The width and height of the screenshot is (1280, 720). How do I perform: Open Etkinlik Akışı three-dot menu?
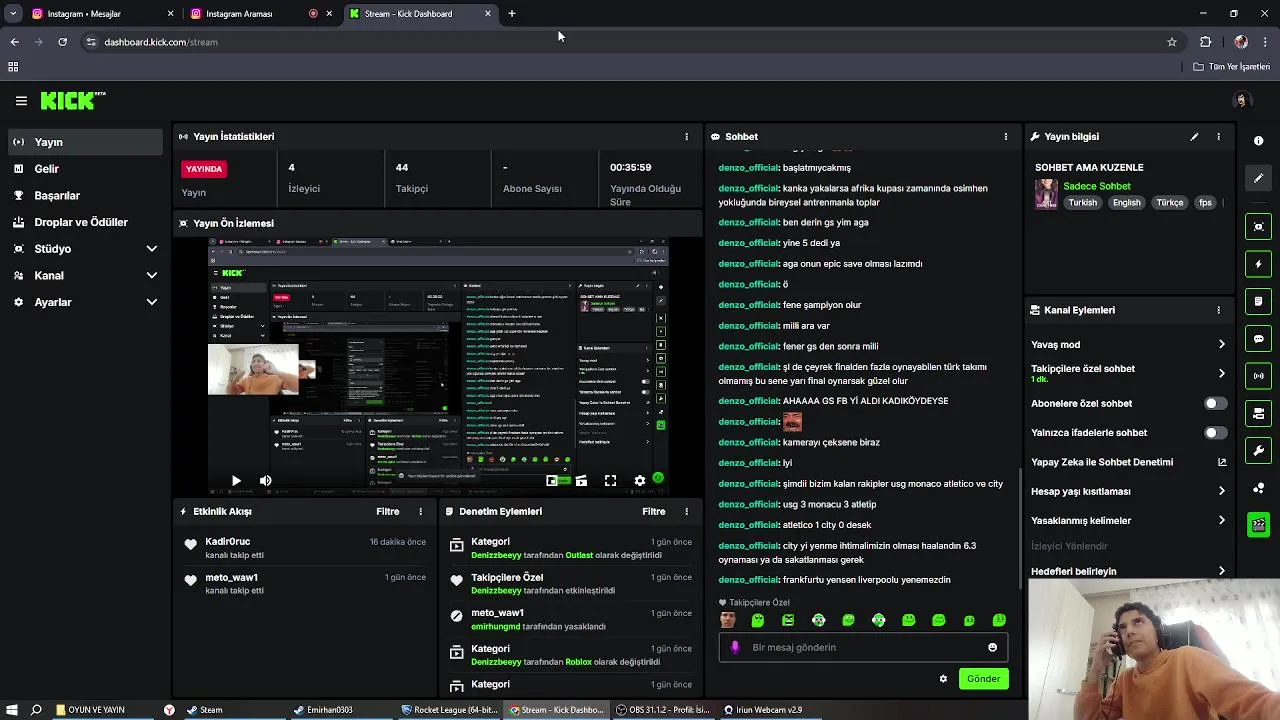[x=420, y=511]
